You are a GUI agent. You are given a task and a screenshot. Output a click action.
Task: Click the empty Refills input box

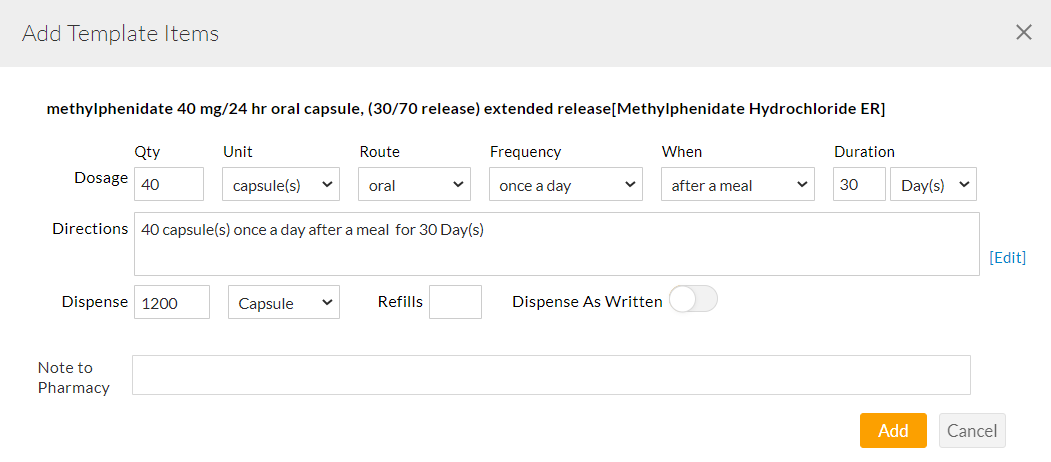[455, 302]
